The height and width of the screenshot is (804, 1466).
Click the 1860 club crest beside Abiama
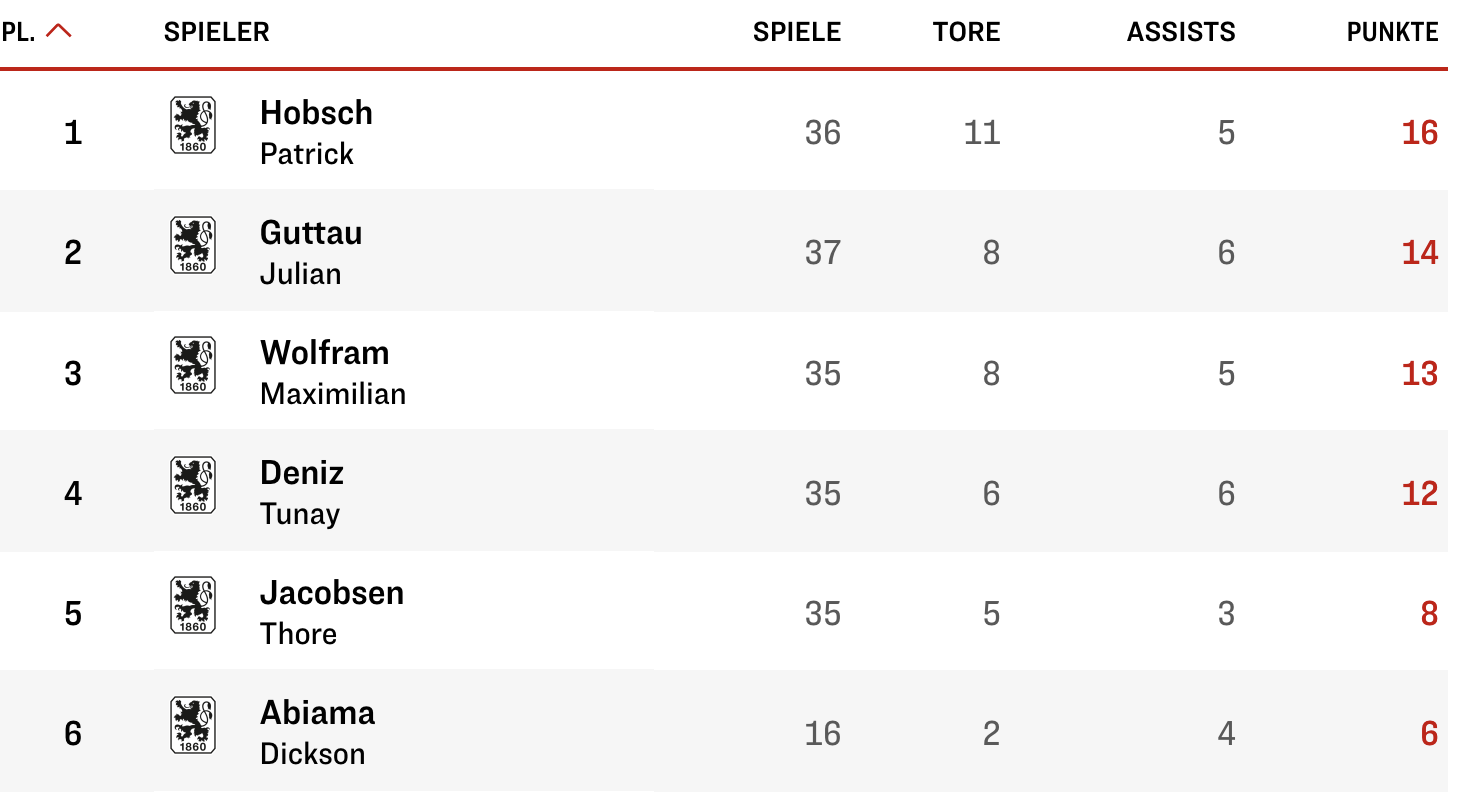pyautogui.click(x=193, y=725)
